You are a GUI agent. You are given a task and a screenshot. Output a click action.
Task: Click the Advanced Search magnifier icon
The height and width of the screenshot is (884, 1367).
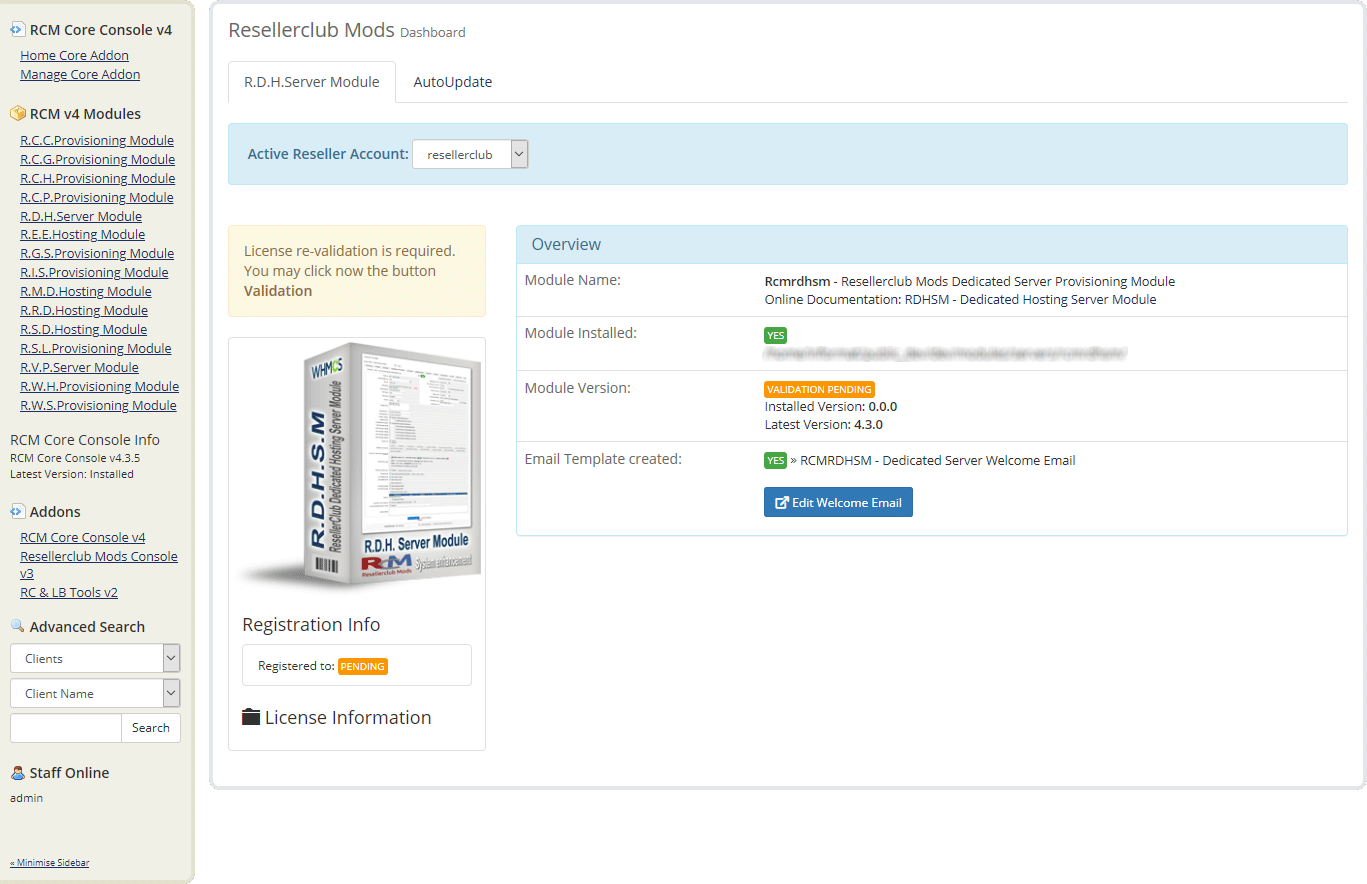point(17,627)
